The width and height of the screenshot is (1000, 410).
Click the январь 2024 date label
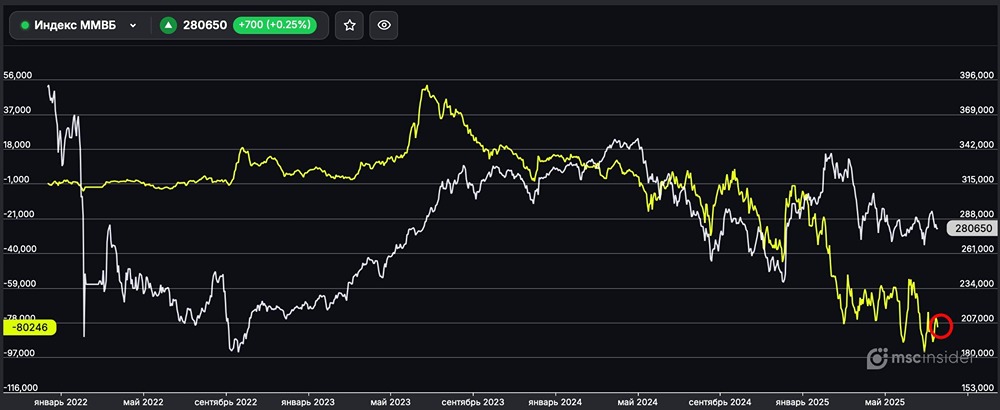[554, 402]
